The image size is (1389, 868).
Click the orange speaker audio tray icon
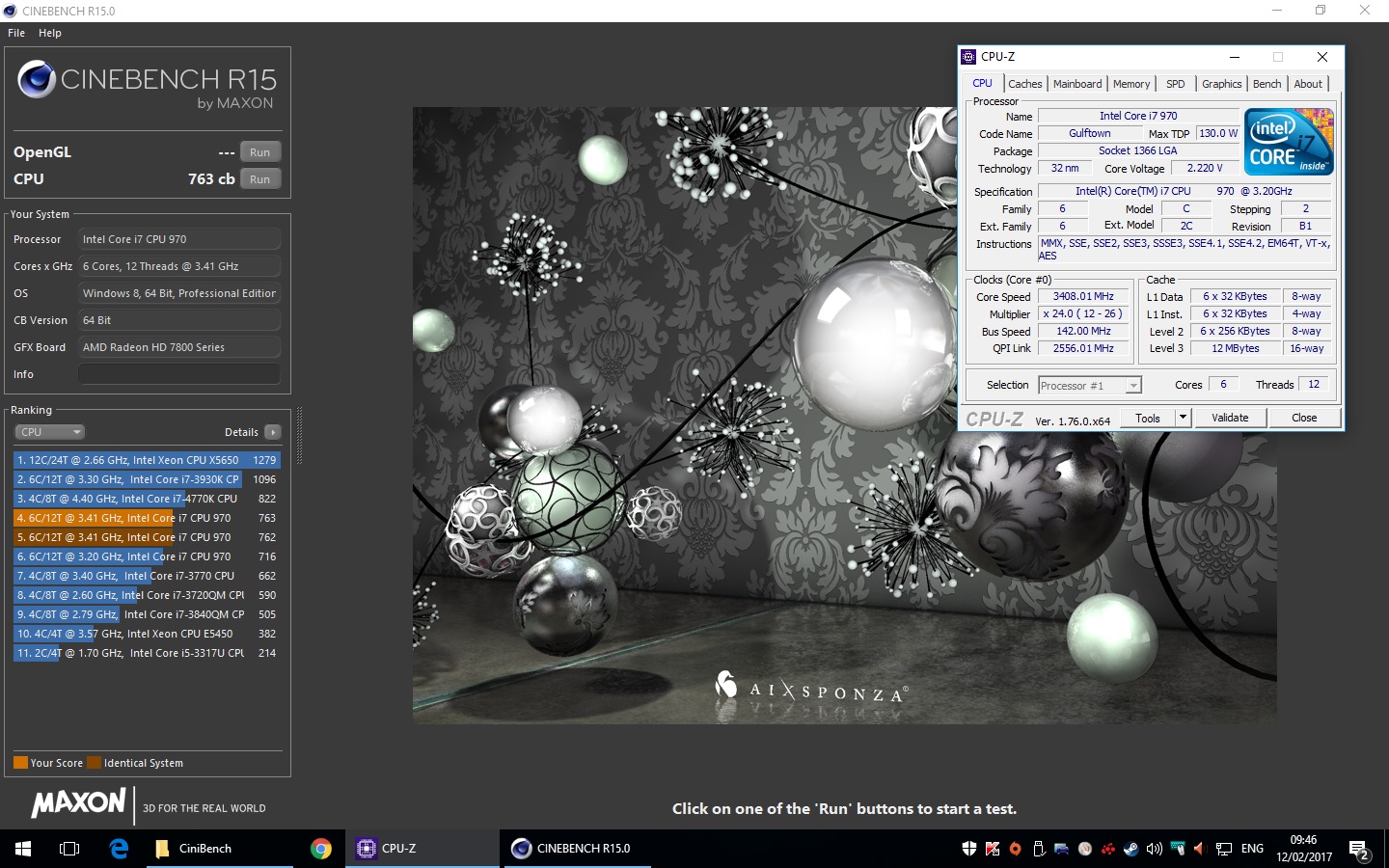(1201, 849)
